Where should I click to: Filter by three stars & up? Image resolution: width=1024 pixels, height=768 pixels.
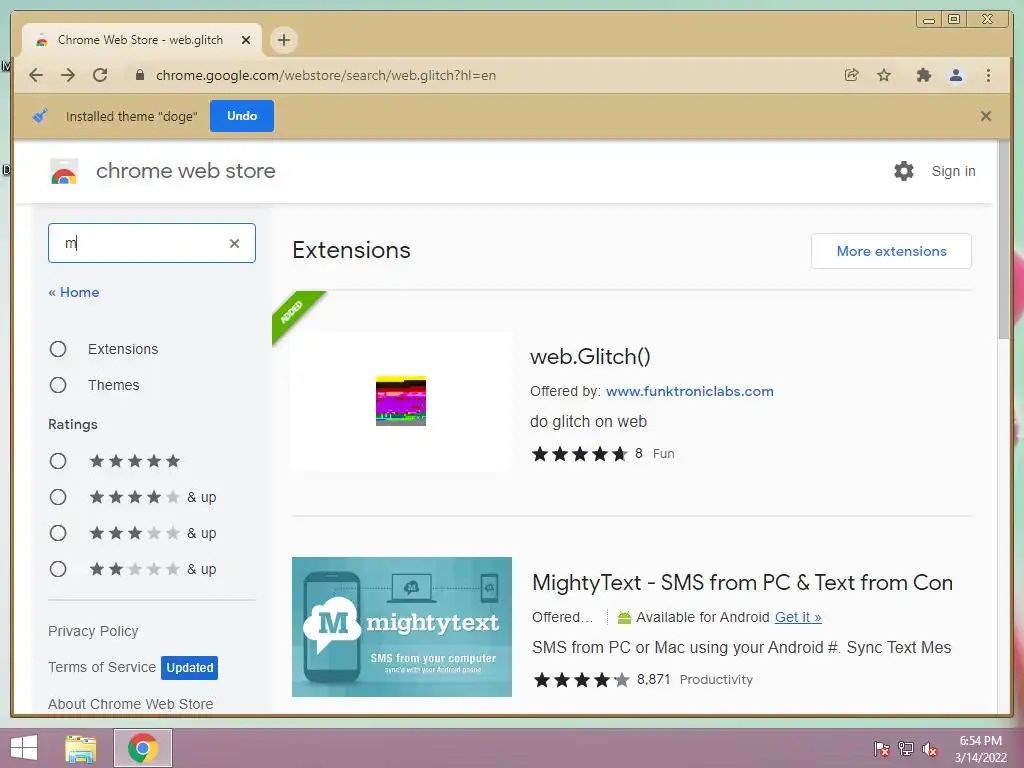pos(58,533)
